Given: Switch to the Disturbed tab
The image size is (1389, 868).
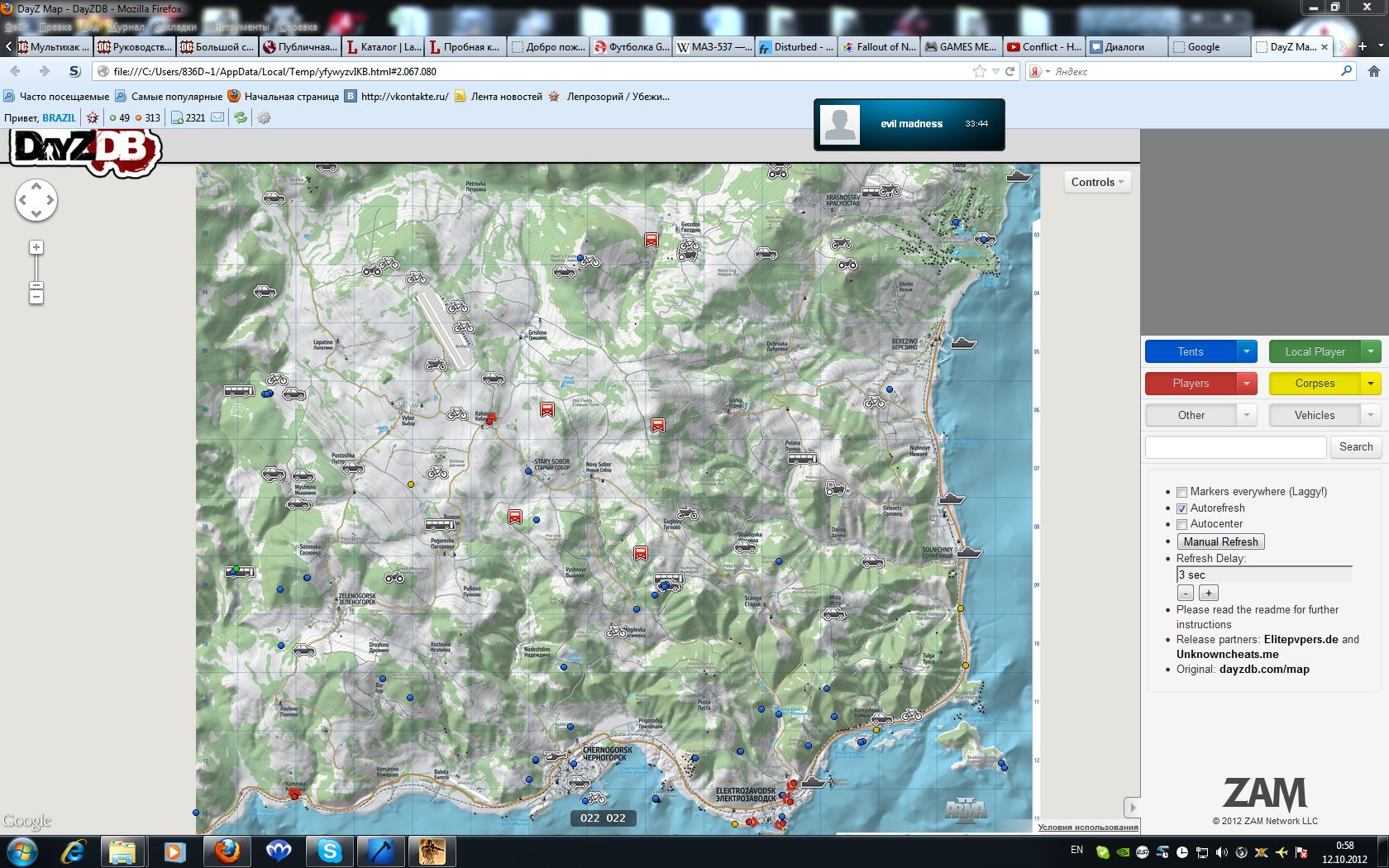Looking at the screenshot, I should (795, 47).
